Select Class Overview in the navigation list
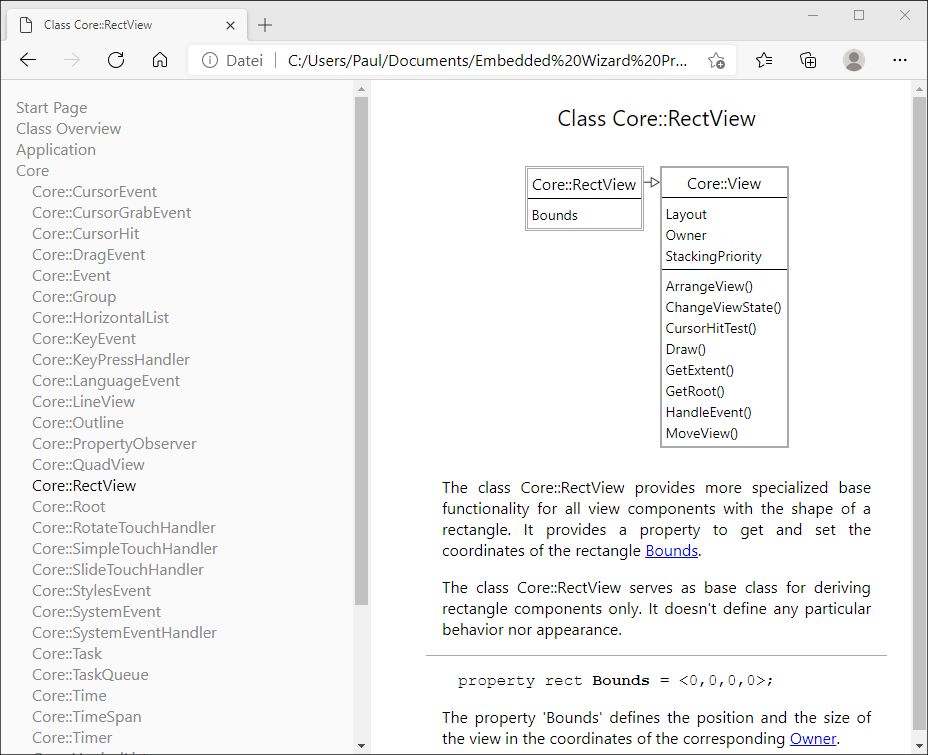This screenshot has height=755, width=928. [68, 129]
